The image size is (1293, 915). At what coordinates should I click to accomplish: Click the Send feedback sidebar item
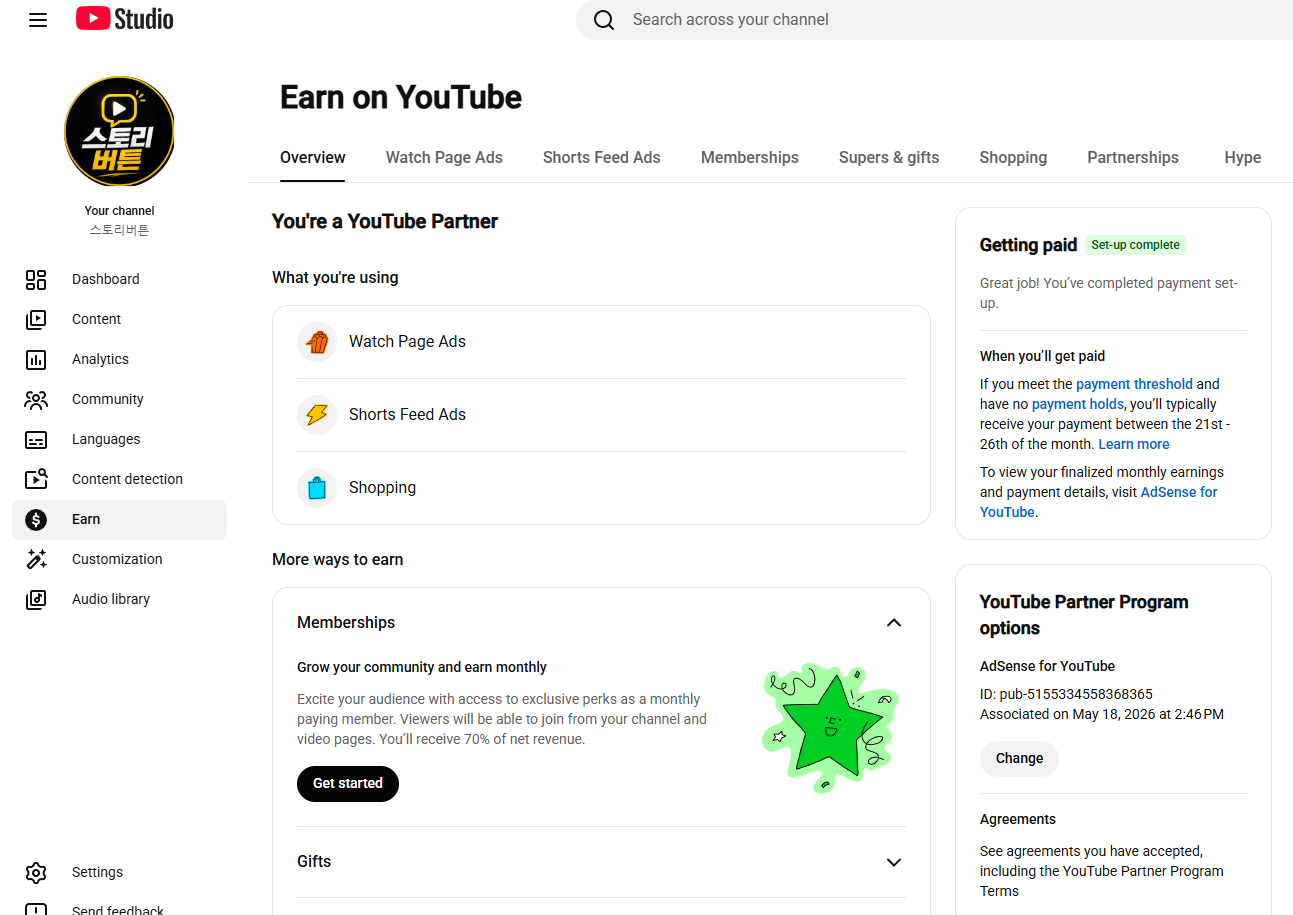[x=118, y=909]
